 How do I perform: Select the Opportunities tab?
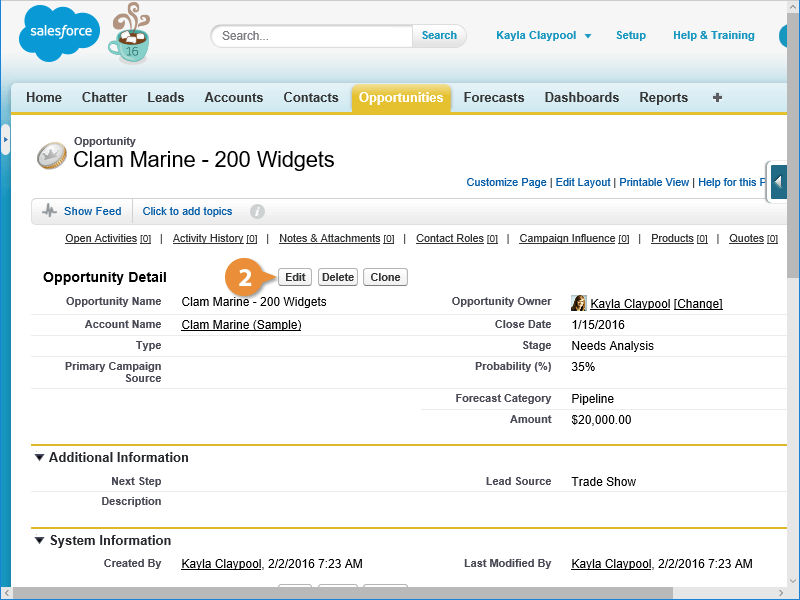coord(401,98)
